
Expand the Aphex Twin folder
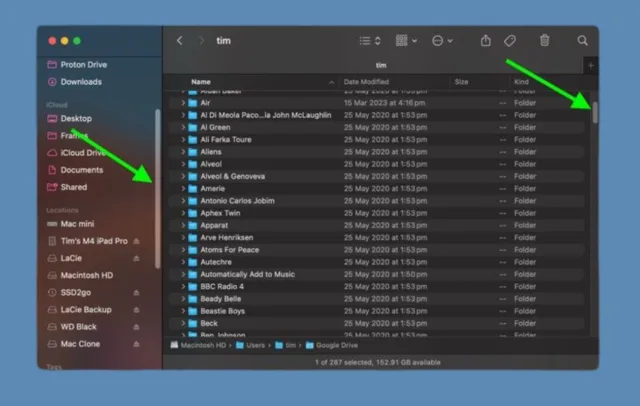click(183, 213)
